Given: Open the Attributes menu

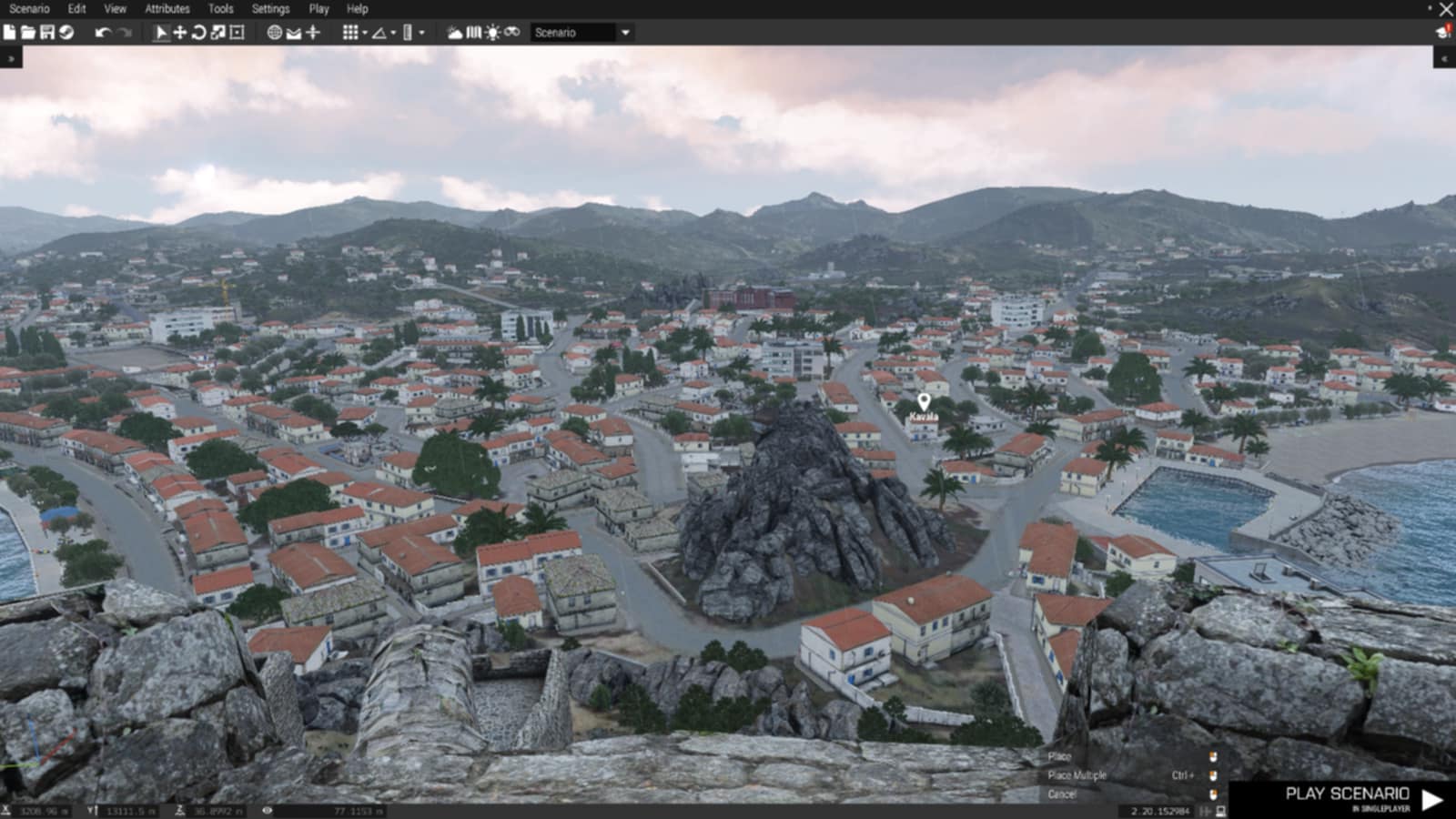Looking at the screenshot, I should click(x=167, y=9).
